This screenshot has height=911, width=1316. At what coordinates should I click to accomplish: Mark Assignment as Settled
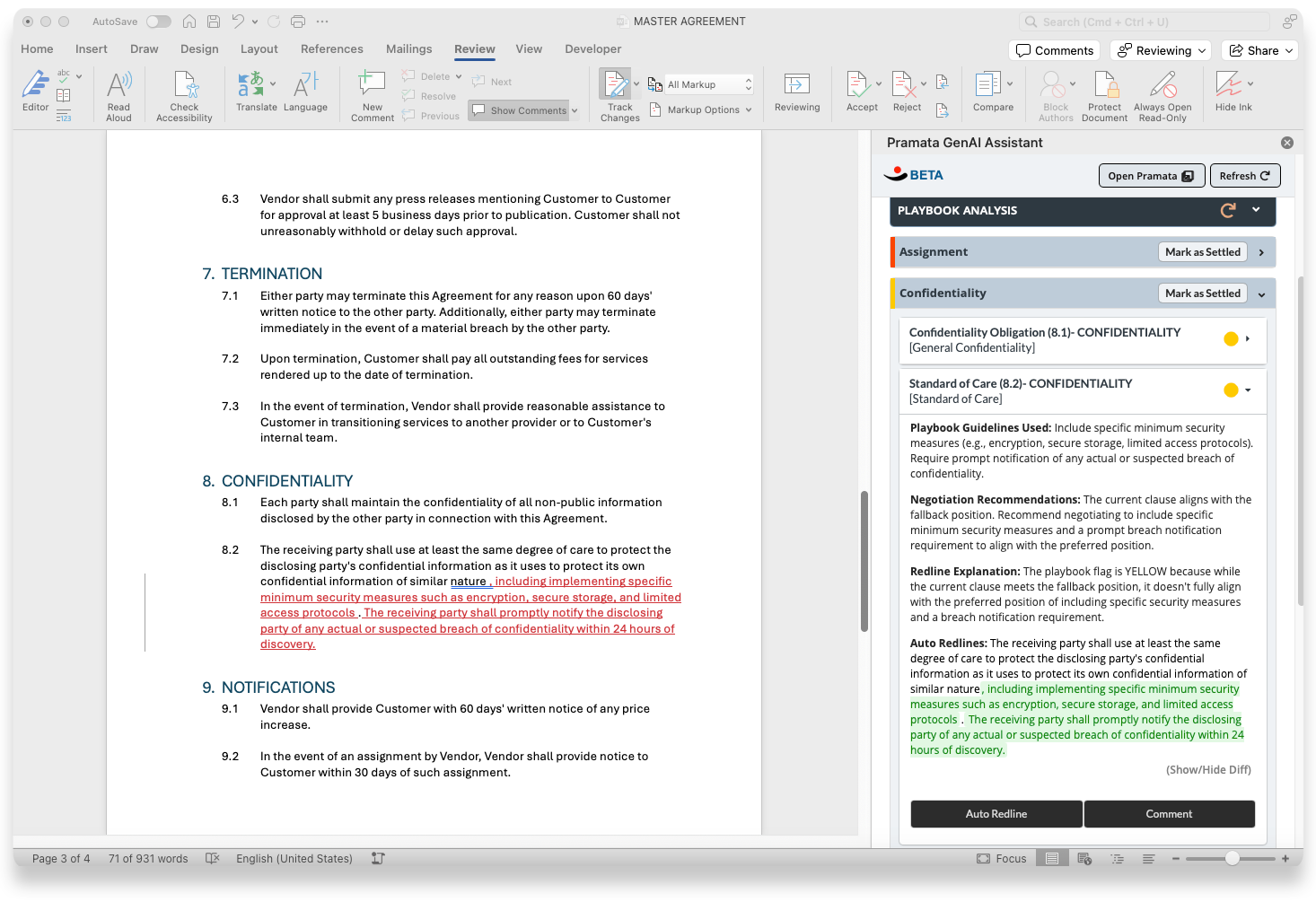[1203, 252]
